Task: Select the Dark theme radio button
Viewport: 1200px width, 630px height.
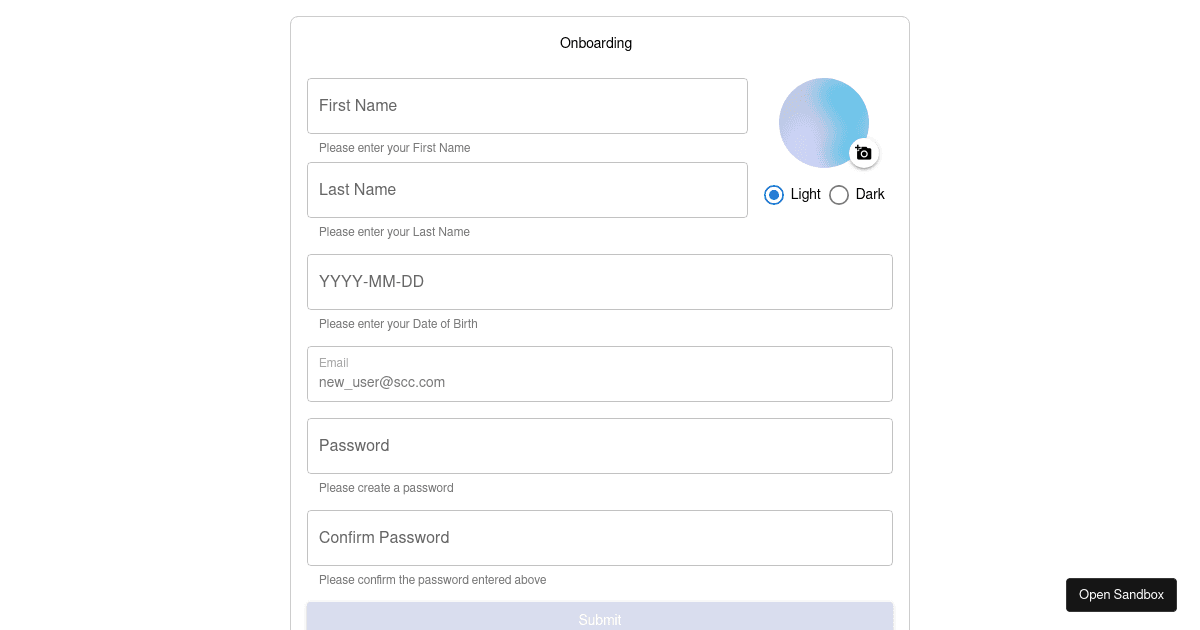Action: pos(839,195)
